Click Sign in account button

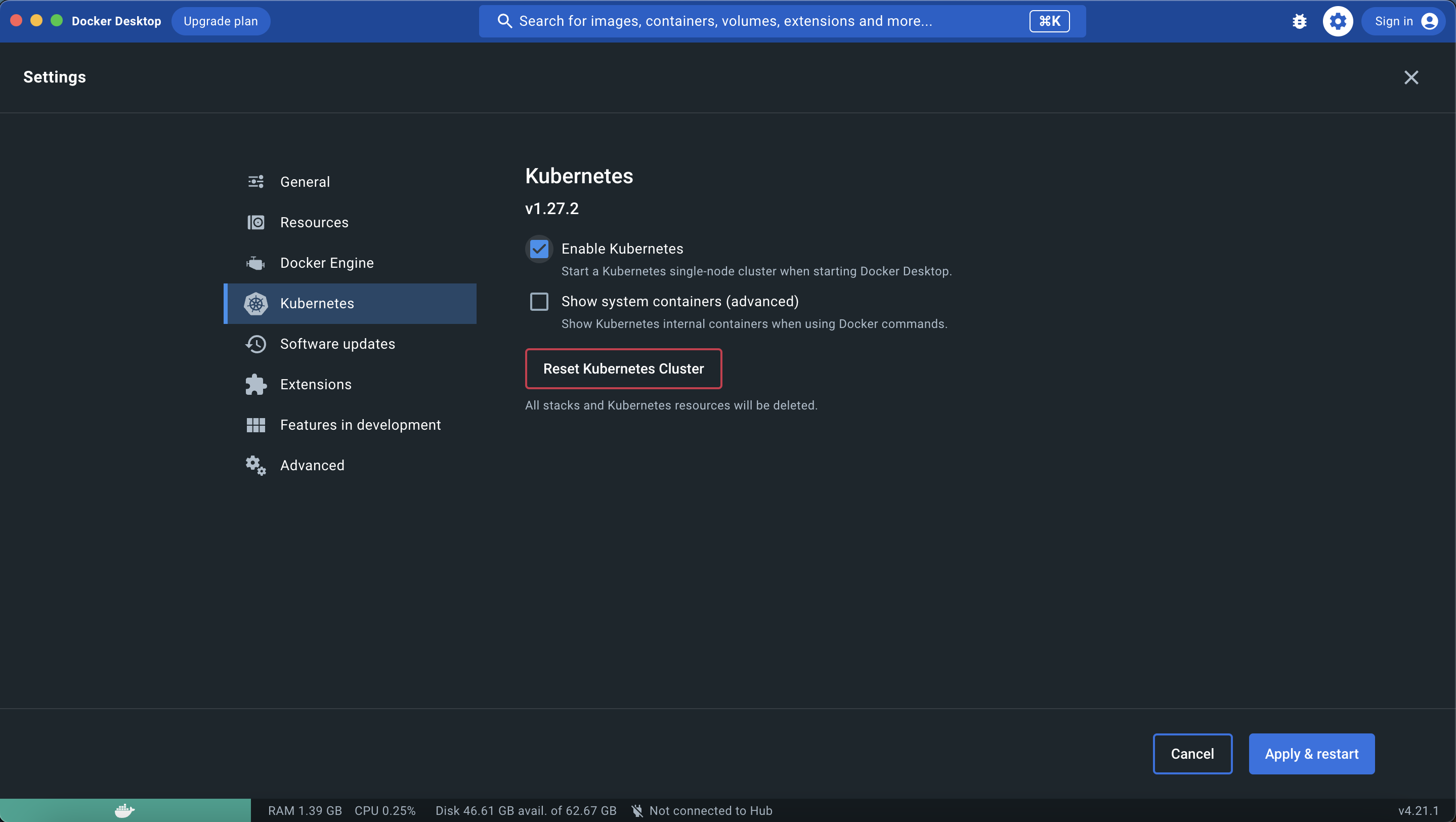pos(1404,21)
